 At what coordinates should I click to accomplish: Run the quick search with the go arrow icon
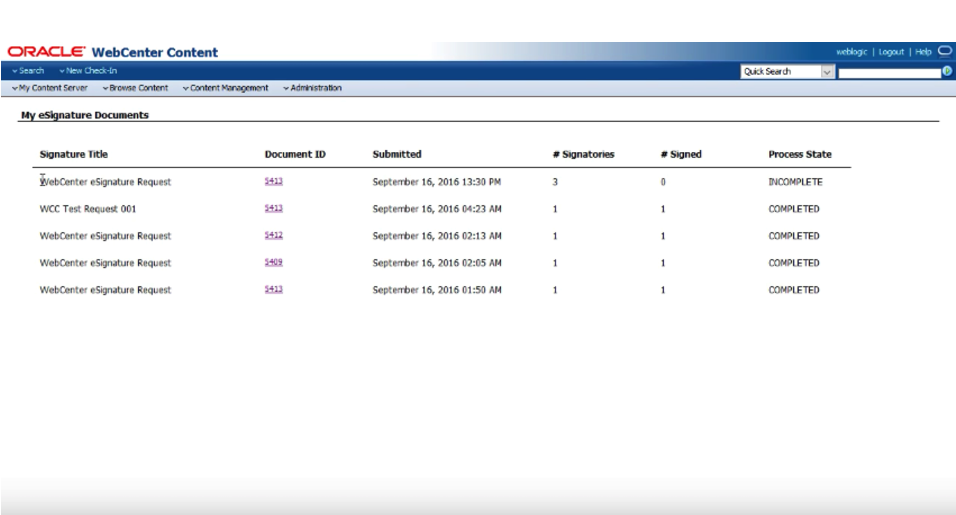(x=947, y=71)
